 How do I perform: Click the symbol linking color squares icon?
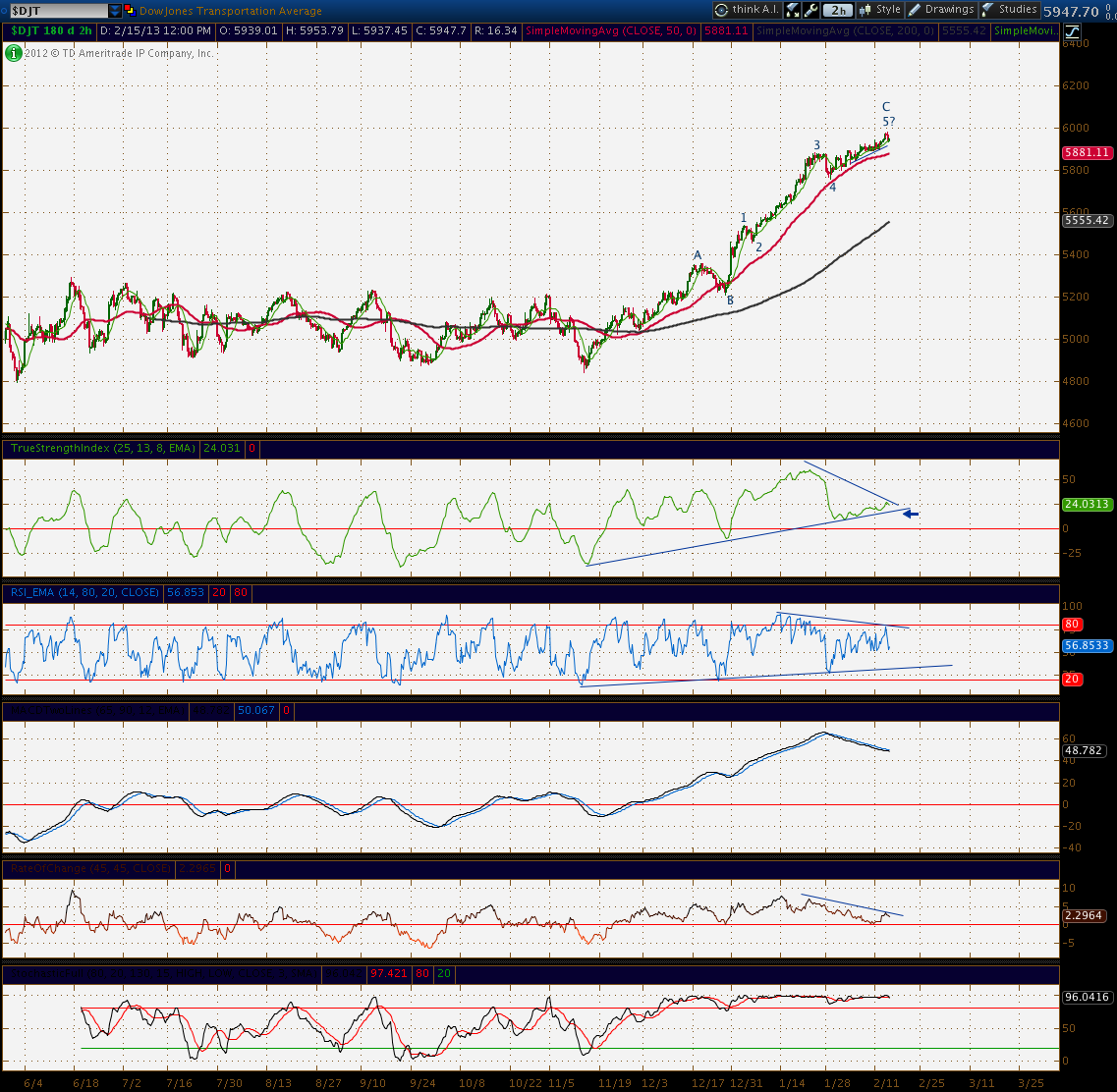(x=130, y=10)
